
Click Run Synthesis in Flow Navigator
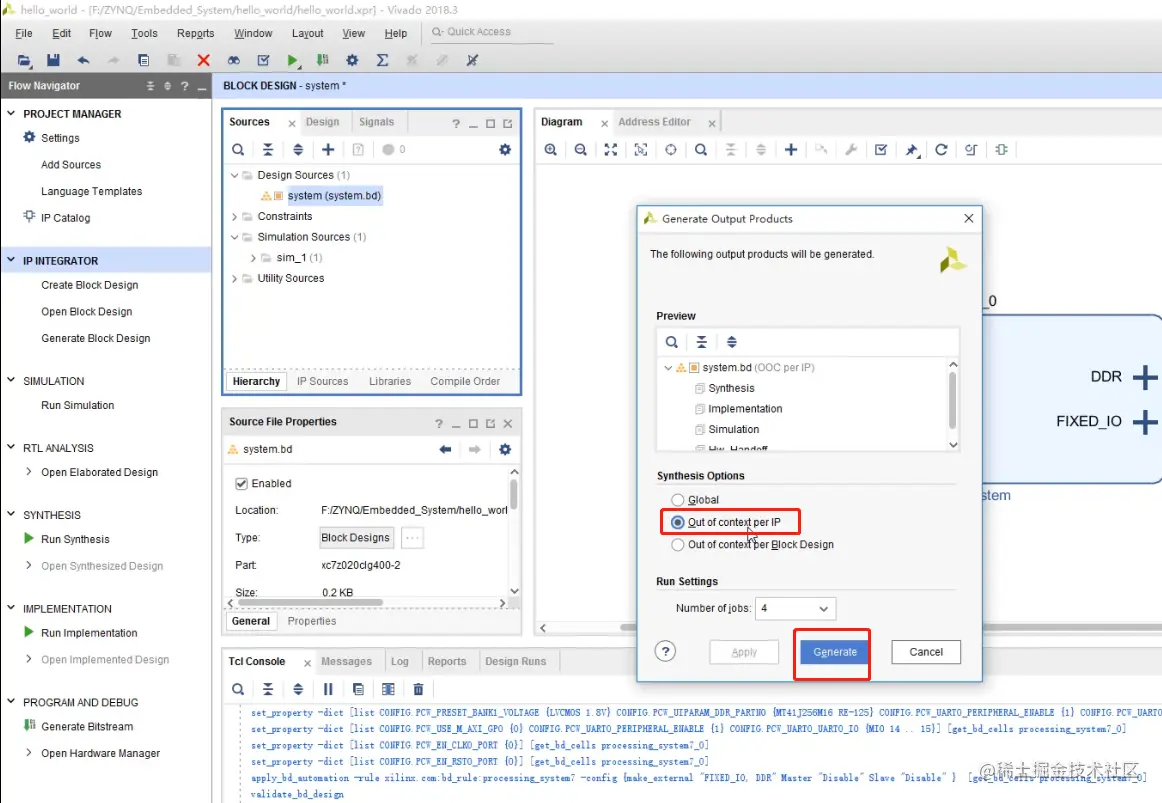pyautogui.click(x=75, y=539)
